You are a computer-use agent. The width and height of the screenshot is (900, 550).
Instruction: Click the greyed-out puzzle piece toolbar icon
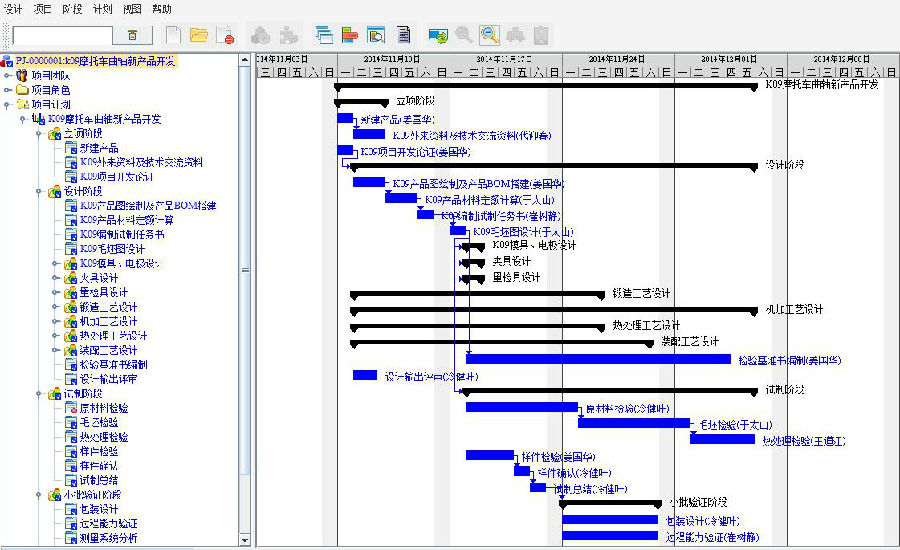(288, 36)
